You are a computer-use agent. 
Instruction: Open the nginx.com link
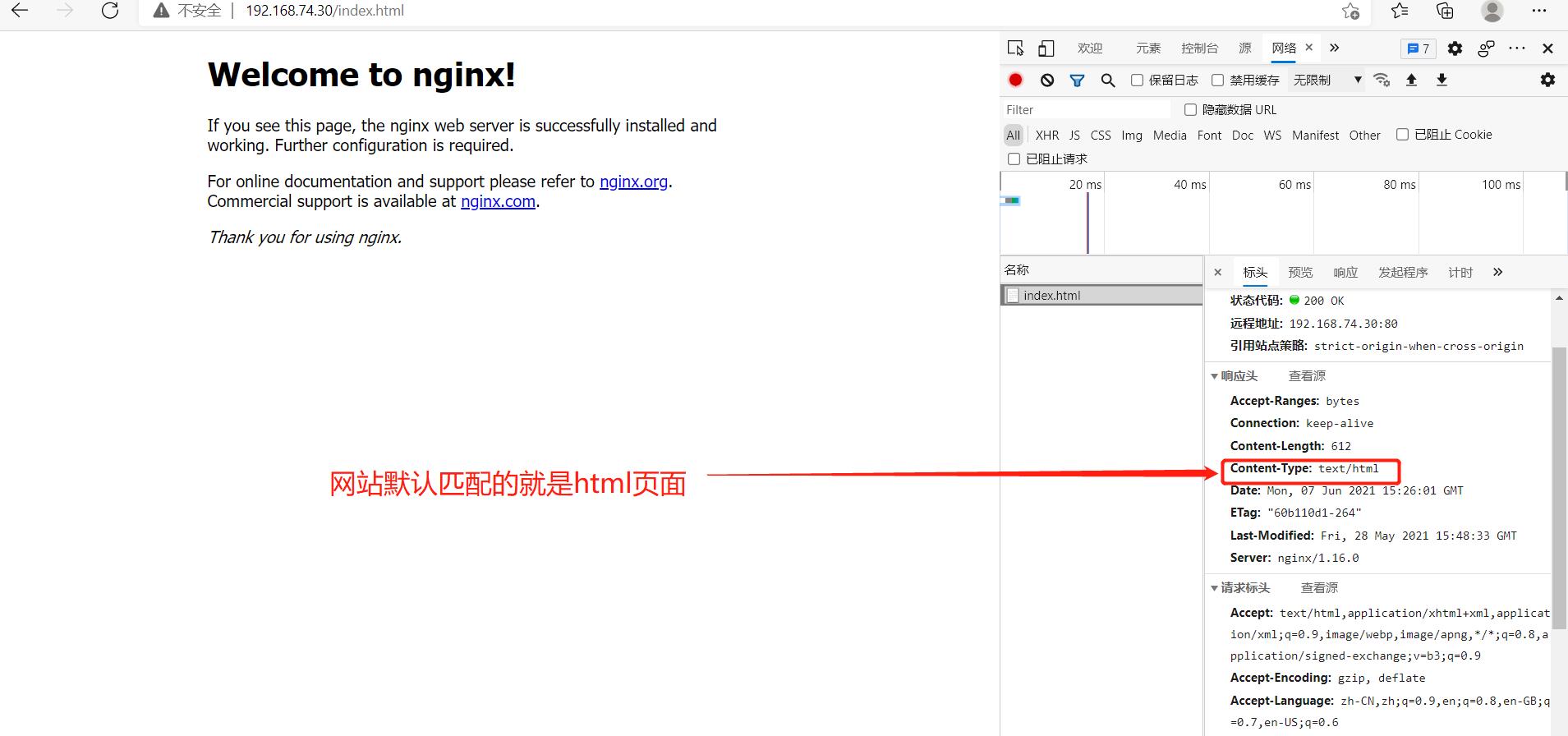[498, 201]
